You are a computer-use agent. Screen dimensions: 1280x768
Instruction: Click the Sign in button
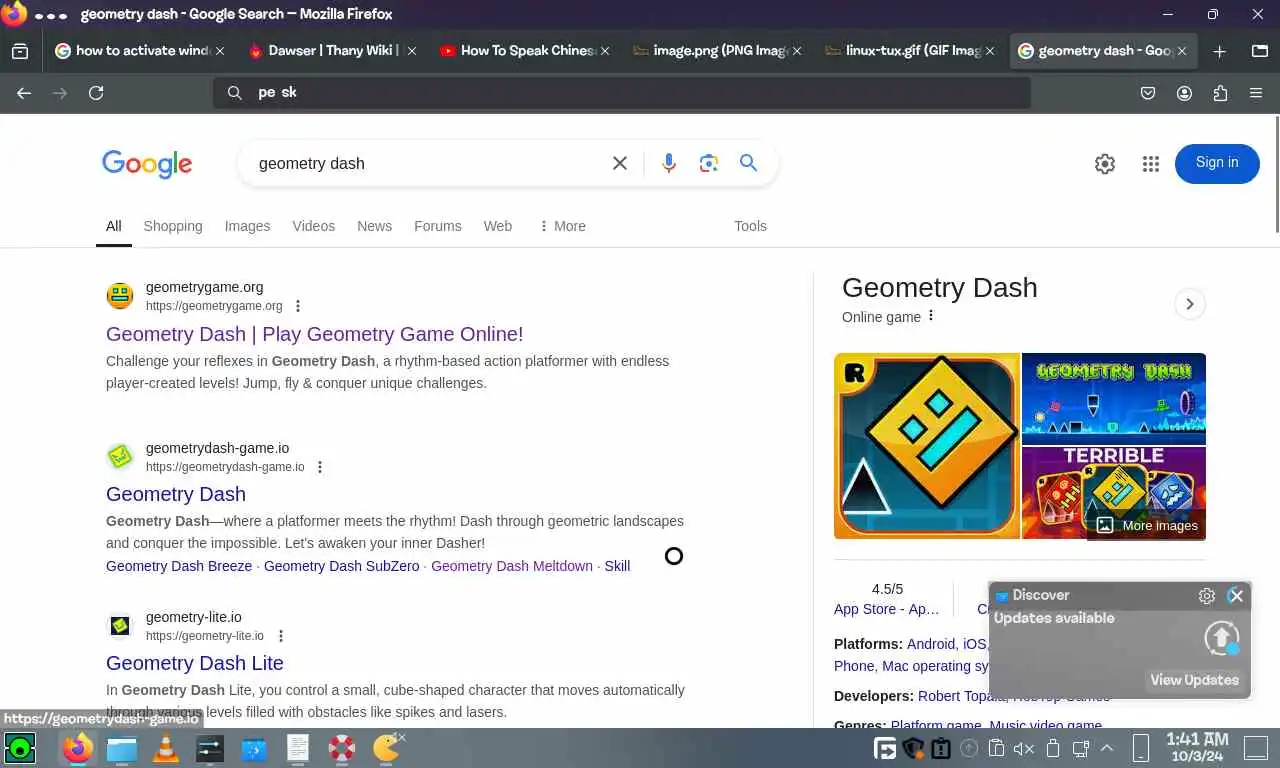[1217, 163]
